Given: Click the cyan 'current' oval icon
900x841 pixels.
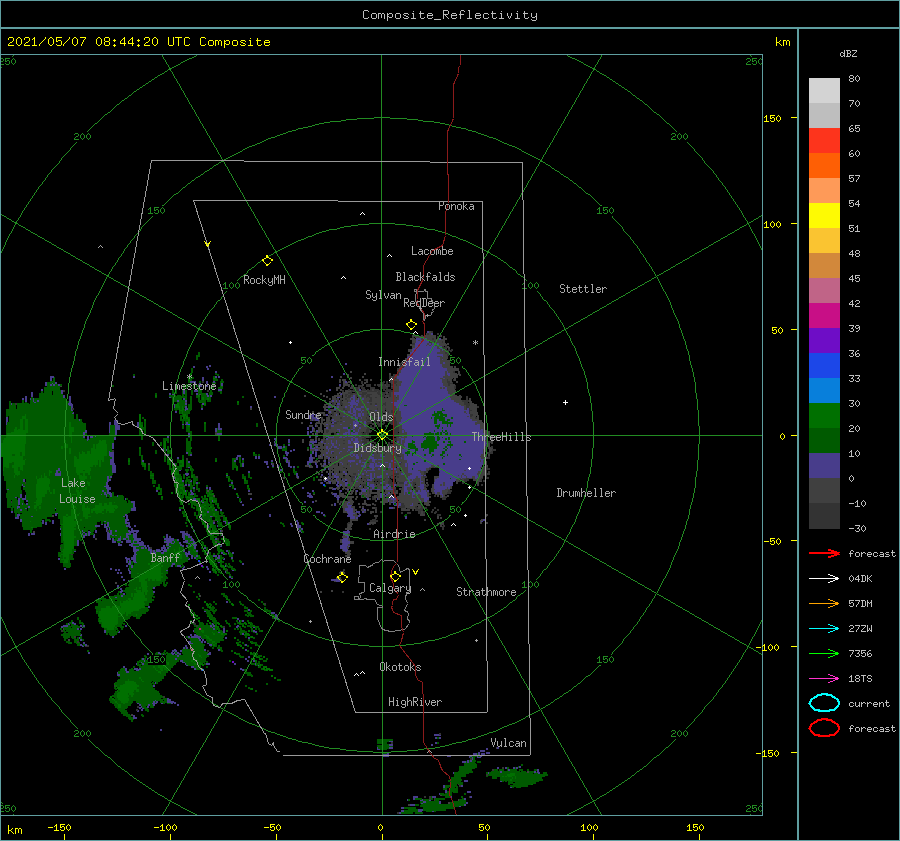Looking at the screenshot, I should coord(824,703).
